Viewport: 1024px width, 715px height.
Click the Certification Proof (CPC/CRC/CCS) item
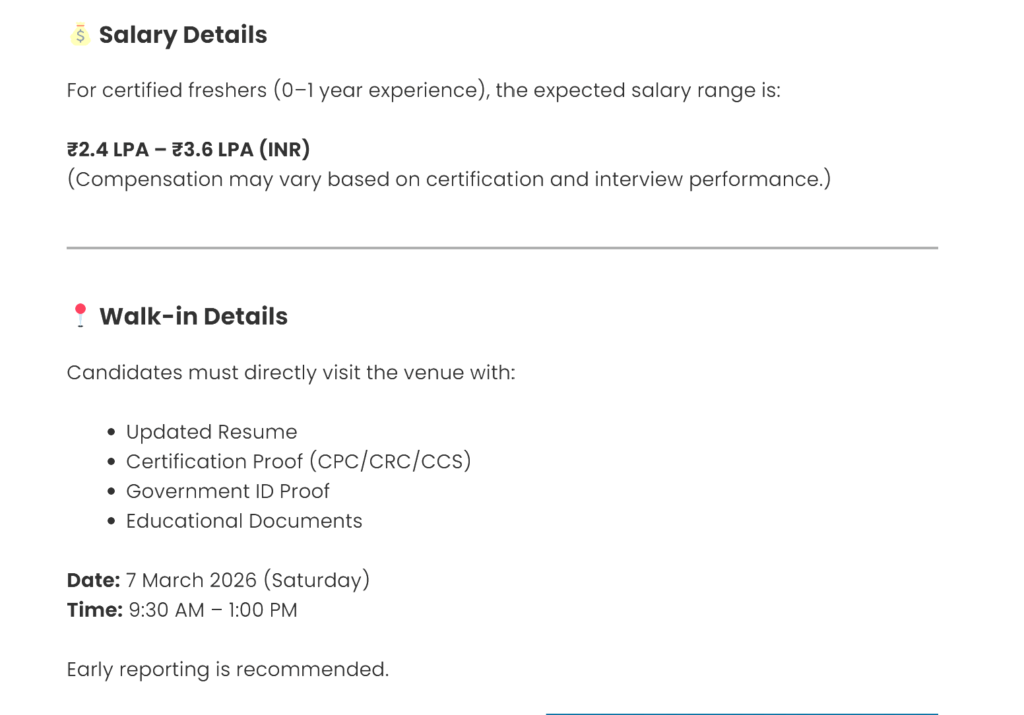298,462
